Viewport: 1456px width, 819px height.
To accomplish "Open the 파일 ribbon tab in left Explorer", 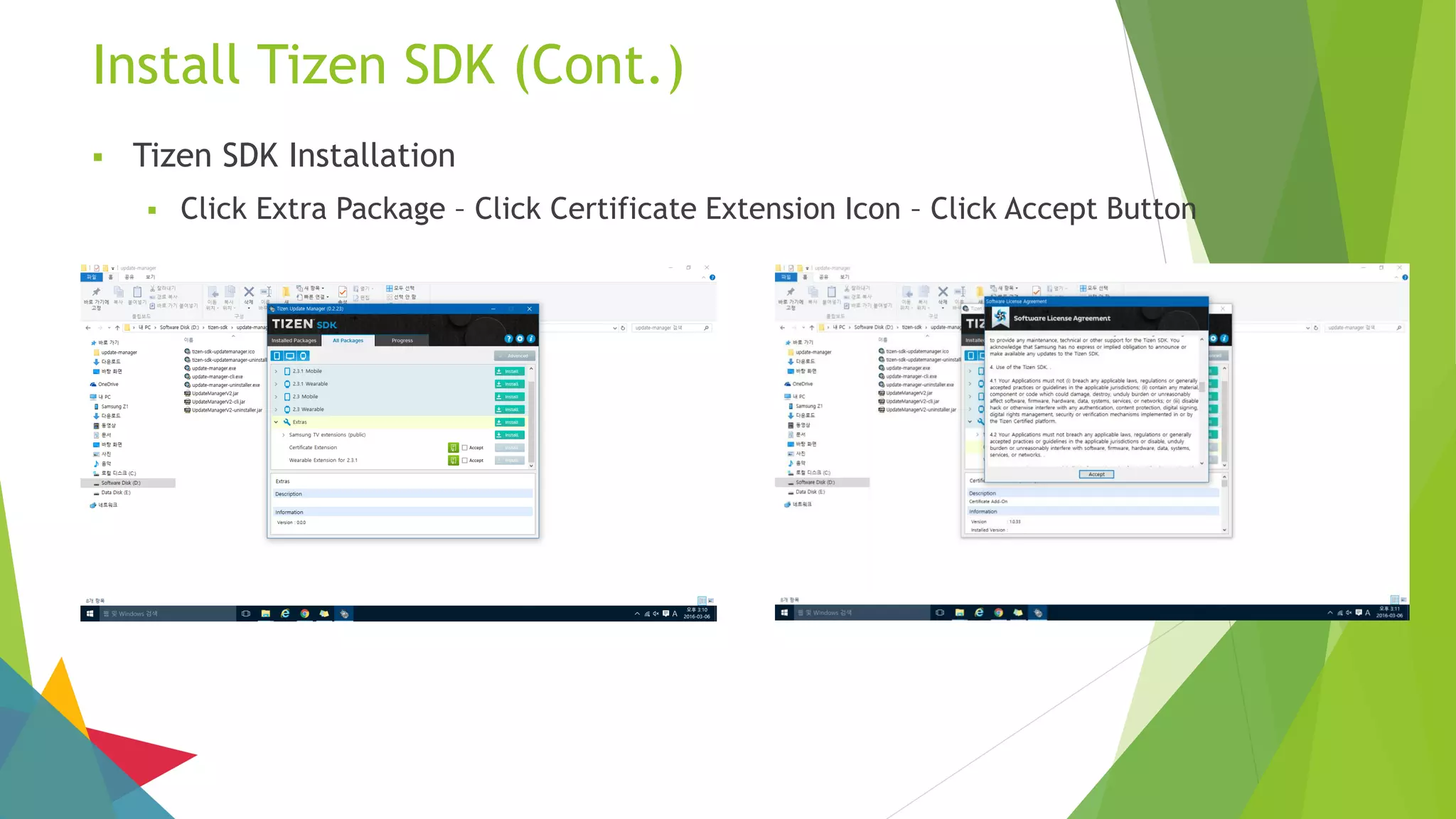I will (x=92, y=277).
